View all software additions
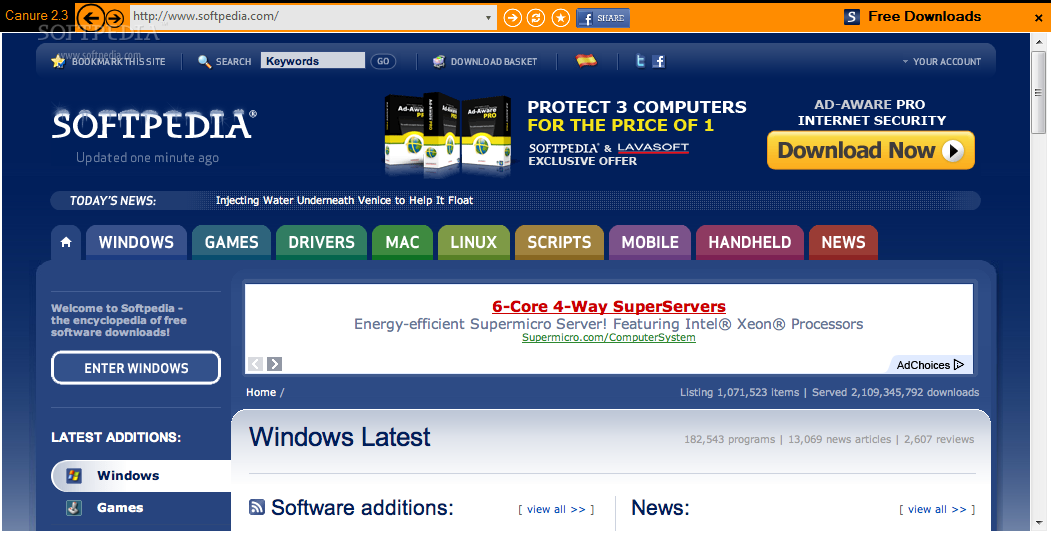1051x537 pixels. pyautogui.click(x=556, y=510)
